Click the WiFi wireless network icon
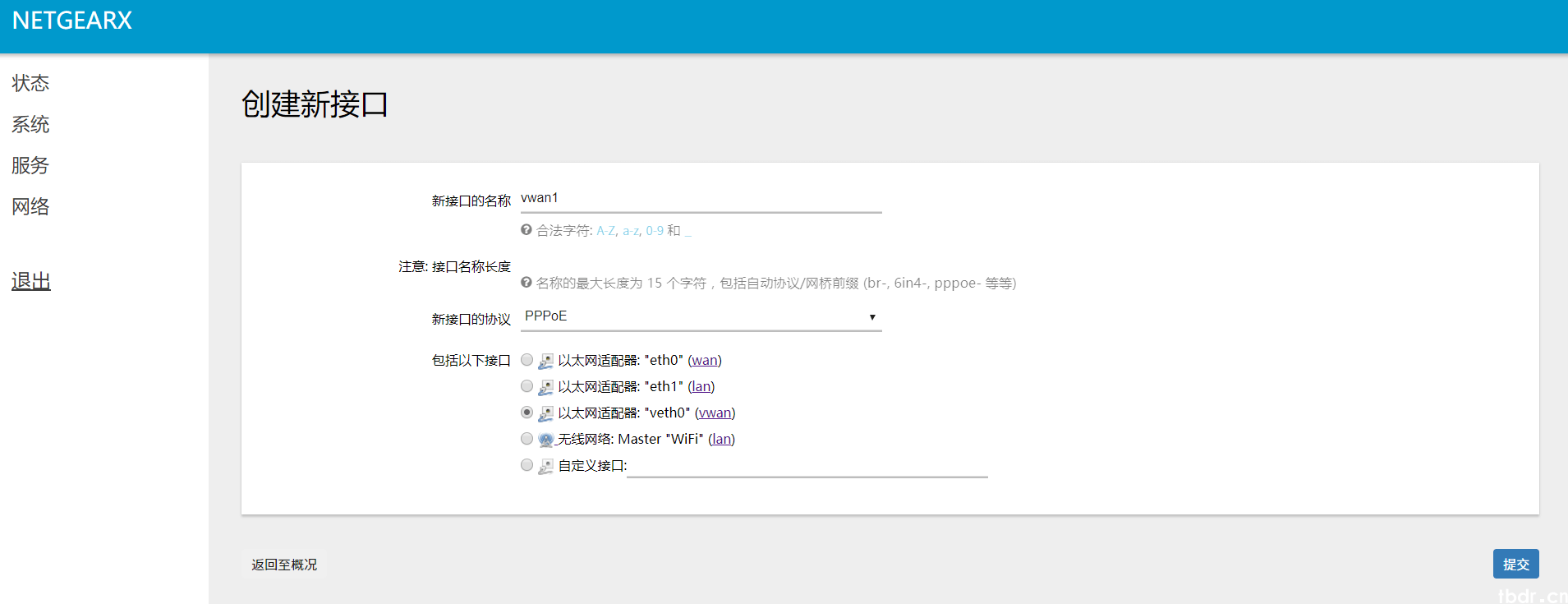The height and width of the screenshot is (604, 1568). click(x=545, y=440)
